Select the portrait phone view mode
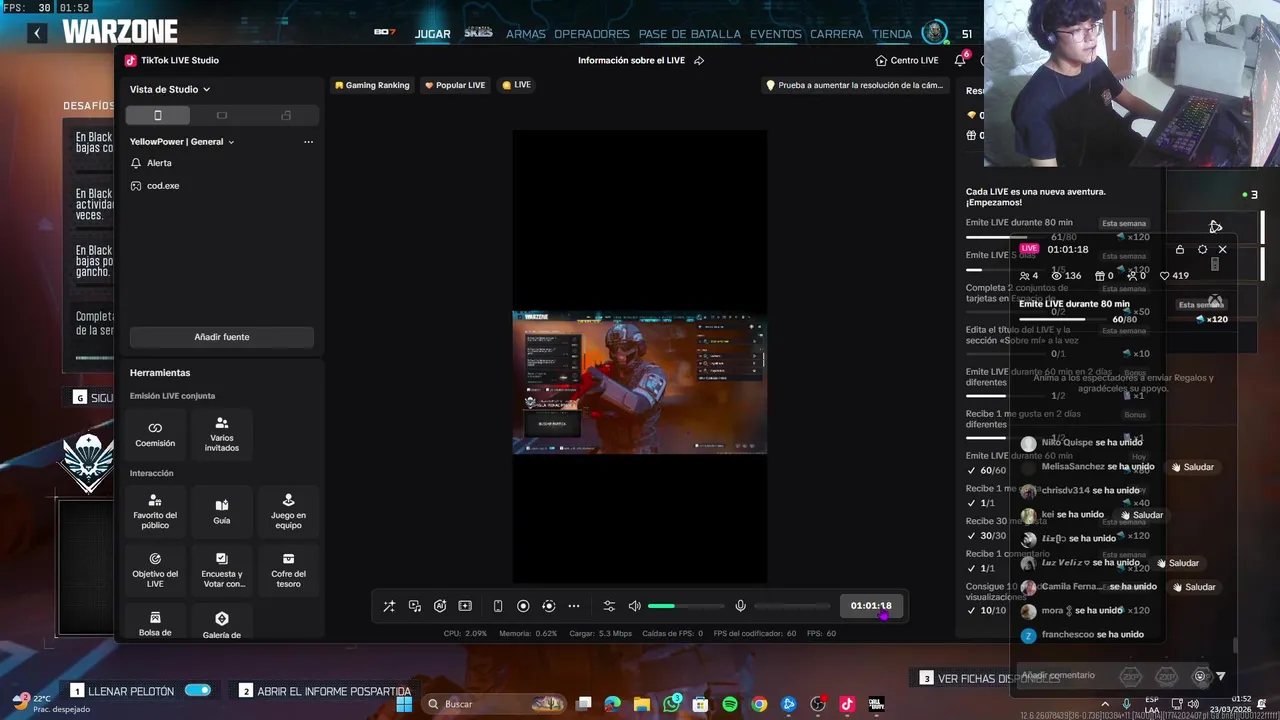Viewport: 1280px width, 720px height. [x=157, y=115]
